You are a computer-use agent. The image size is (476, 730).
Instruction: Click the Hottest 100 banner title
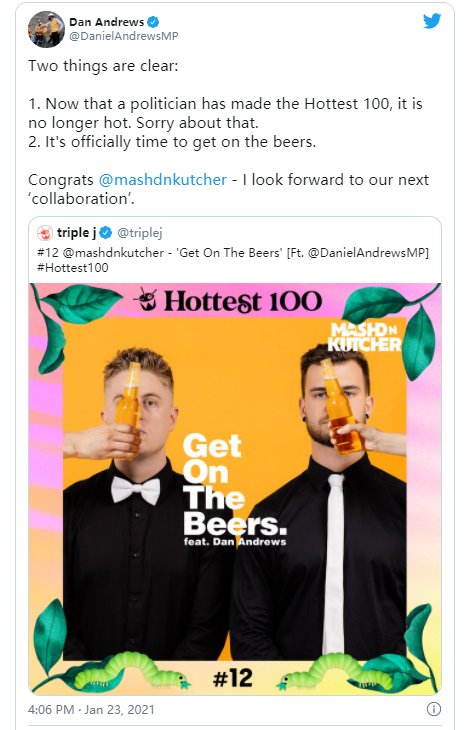243,301
